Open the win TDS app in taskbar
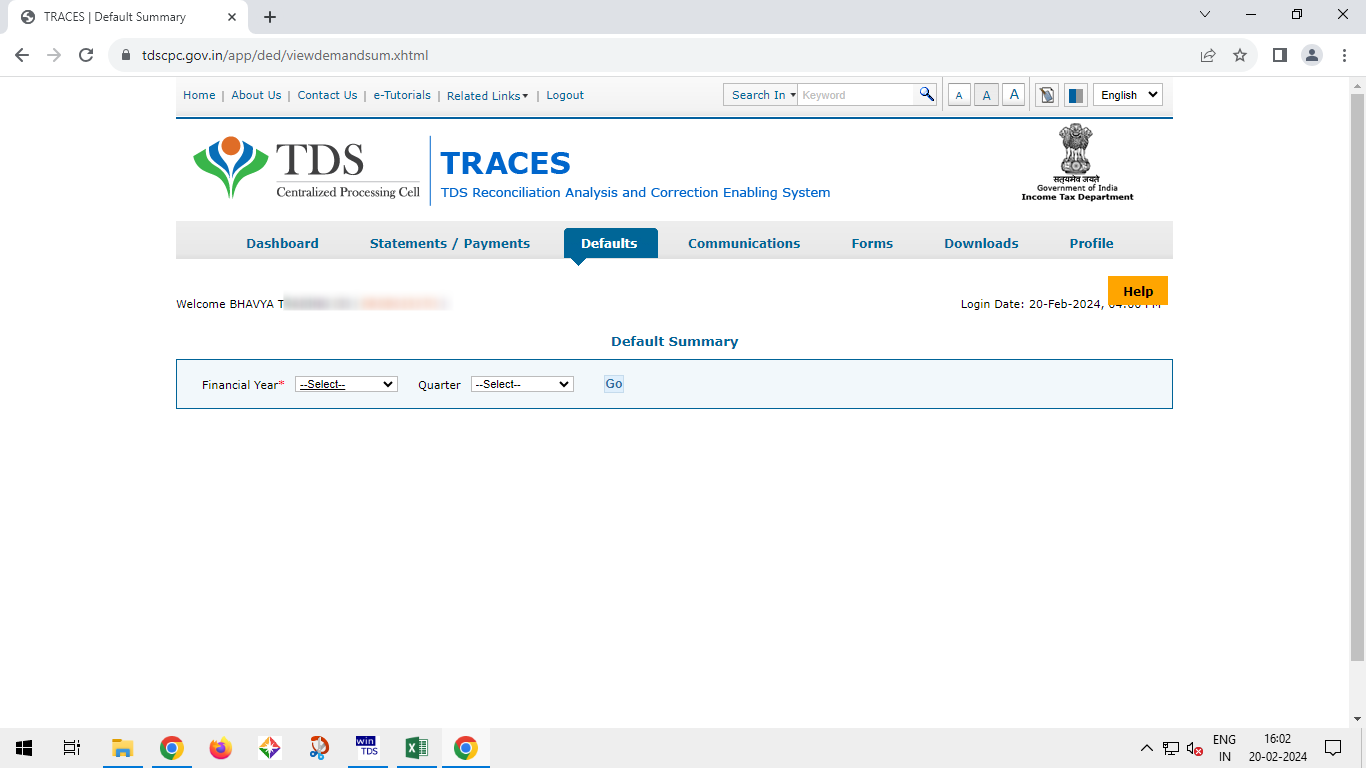Image resolution: width=1366 pixels, height=768 pixels. coord(368,747)
